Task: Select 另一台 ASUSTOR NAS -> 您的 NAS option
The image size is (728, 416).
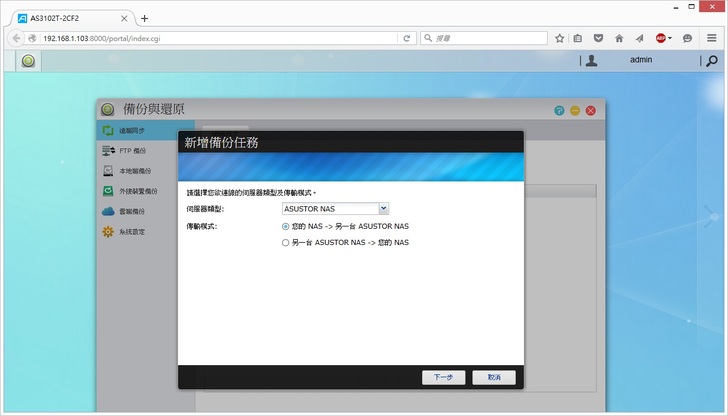Action: coord(286,242)
